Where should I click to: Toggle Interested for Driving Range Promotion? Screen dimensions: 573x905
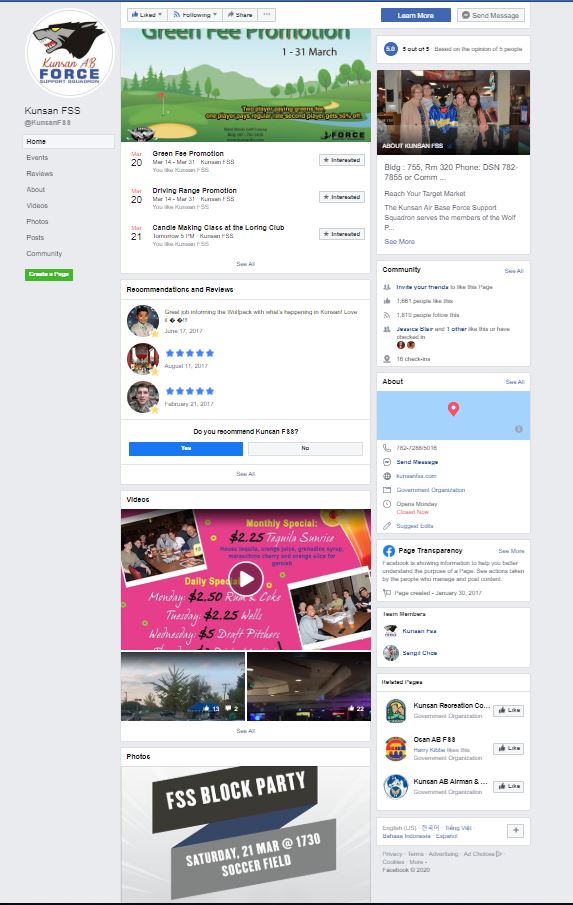click(x=342, y=197)
